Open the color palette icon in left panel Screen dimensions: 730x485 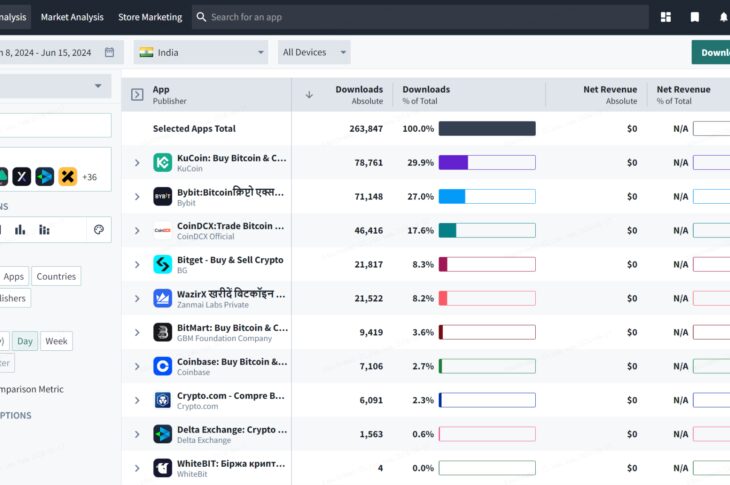coord(99,230)
